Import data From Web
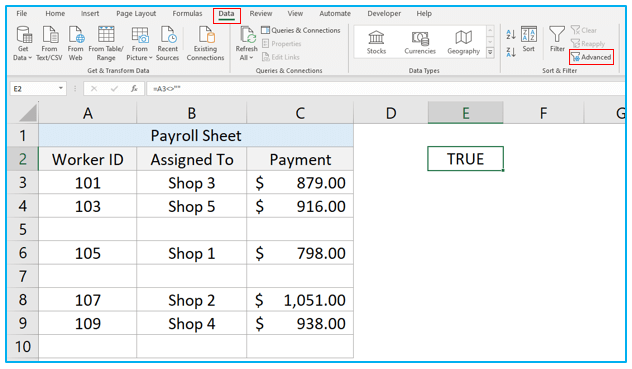This screenshot has height=369, width=632. click(x=75, y=44)
